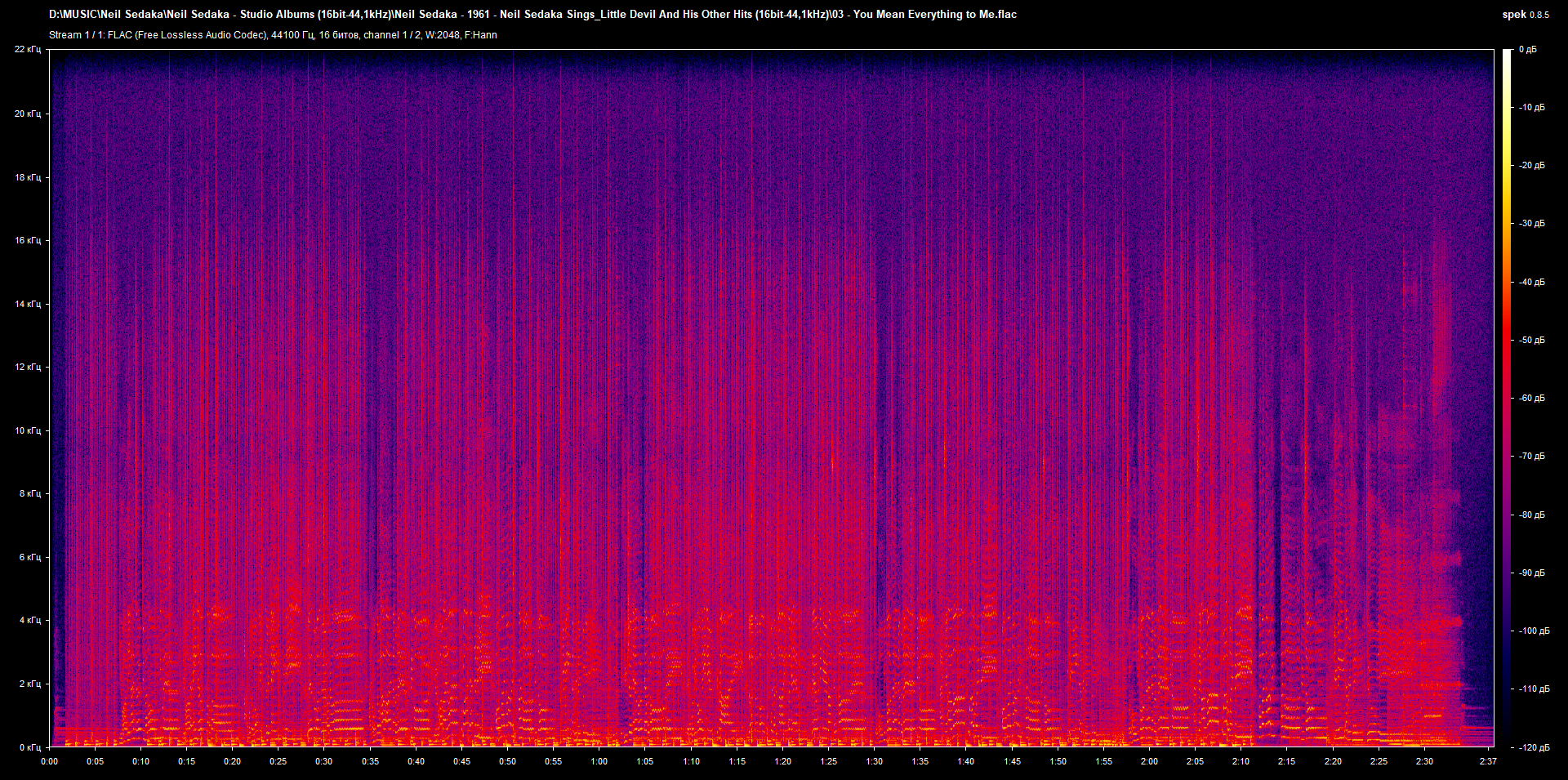This screenshot has height=780, width=1568.
Task: Click the 2:37 end time label
Action: (x=1488, y=761)
